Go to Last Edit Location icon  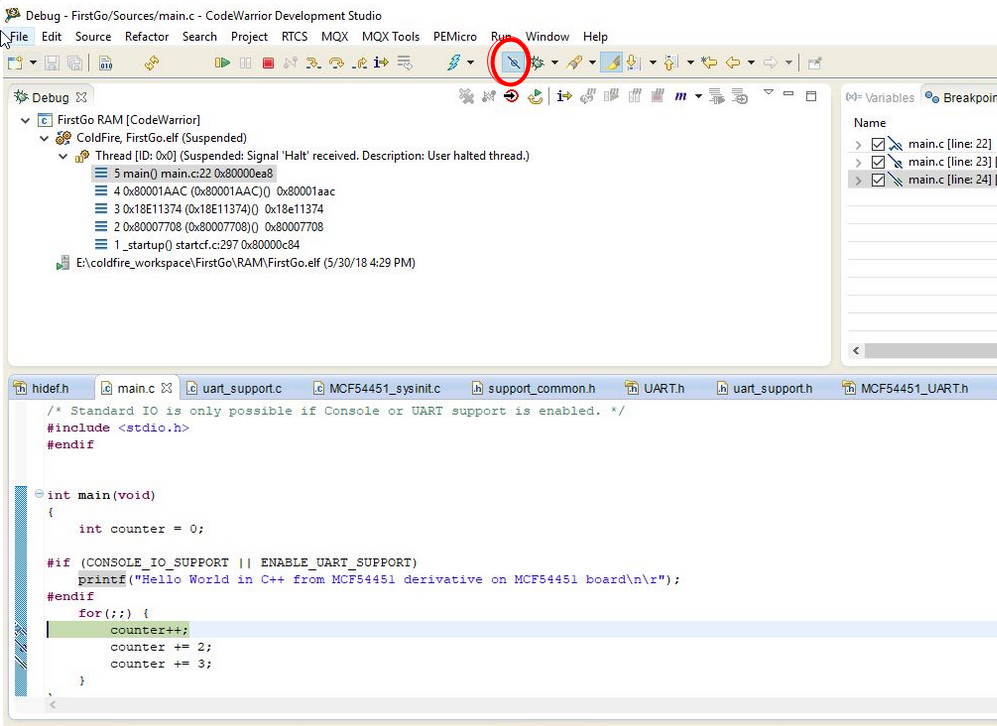[709, 62]
